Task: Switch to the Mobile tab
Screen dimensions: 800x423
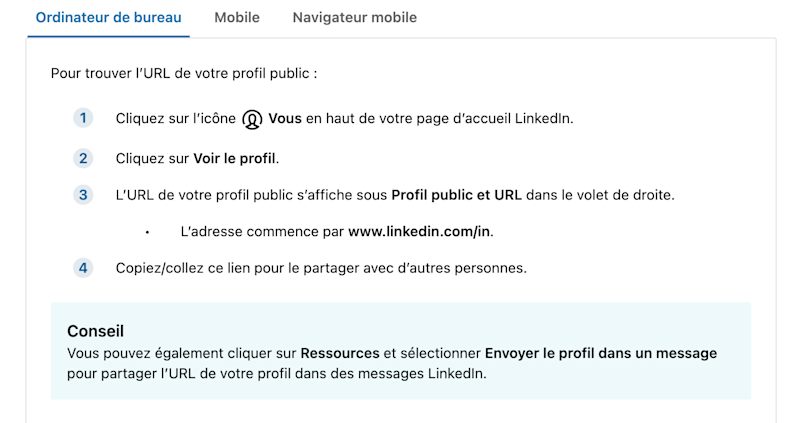Action: pos(237,17)
